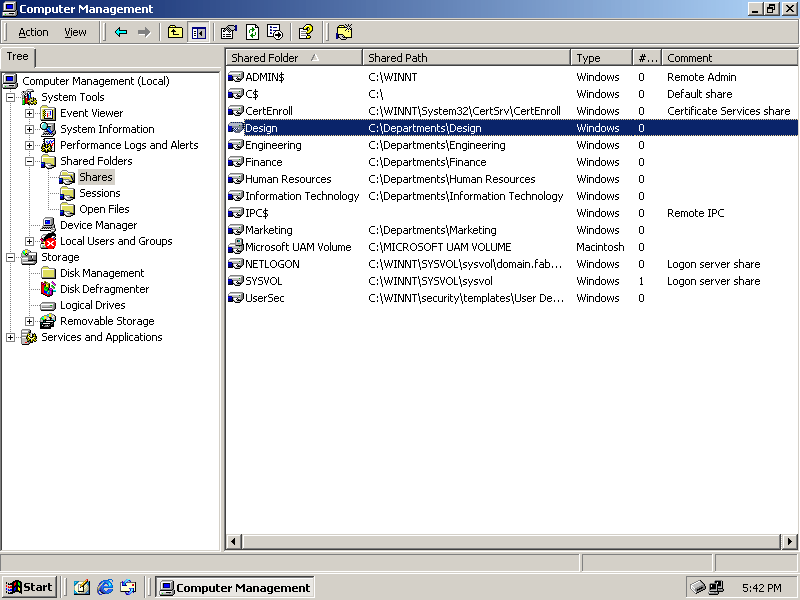Expand the Services and Applications node

(11, 337)
